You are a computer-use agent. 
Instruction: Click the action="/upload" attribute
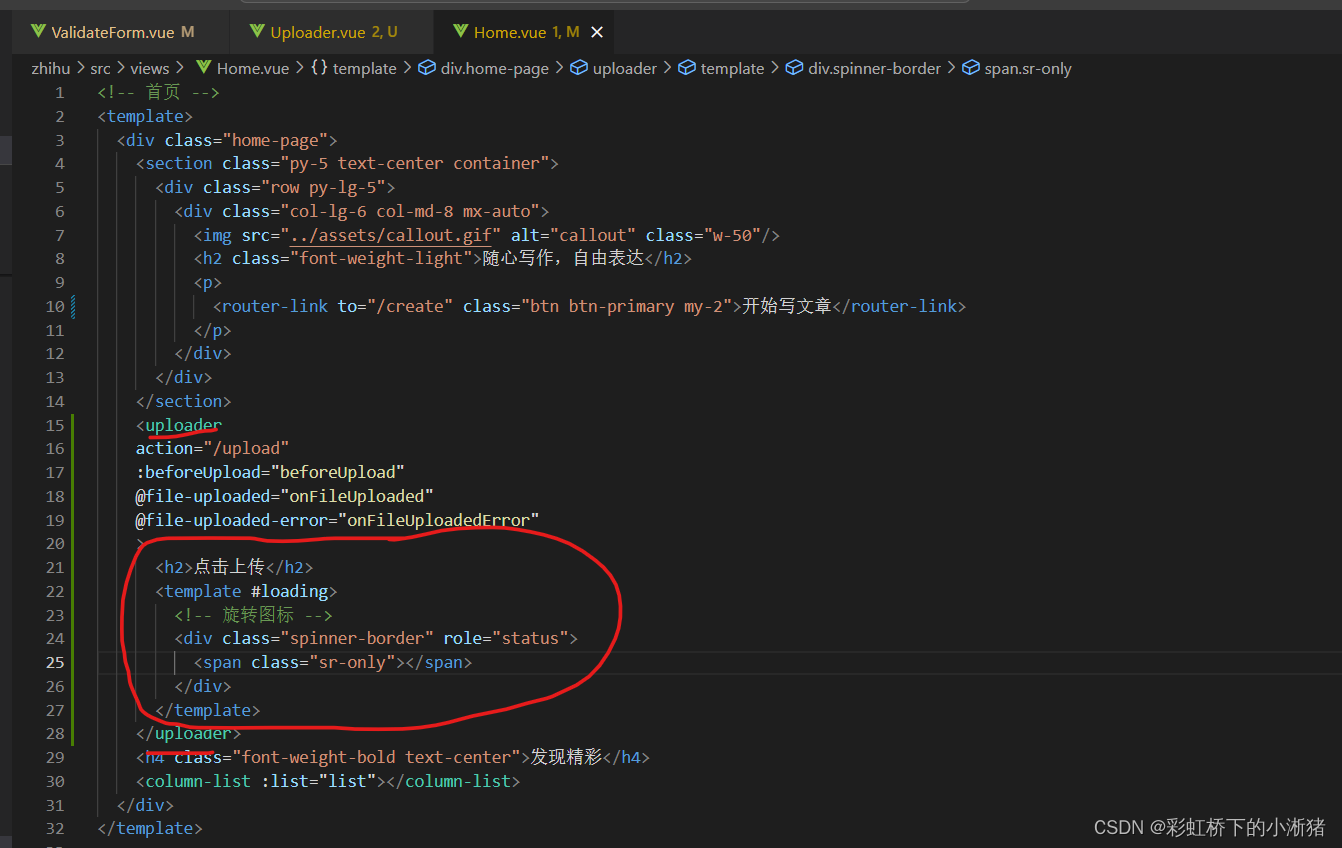point(213,448)
